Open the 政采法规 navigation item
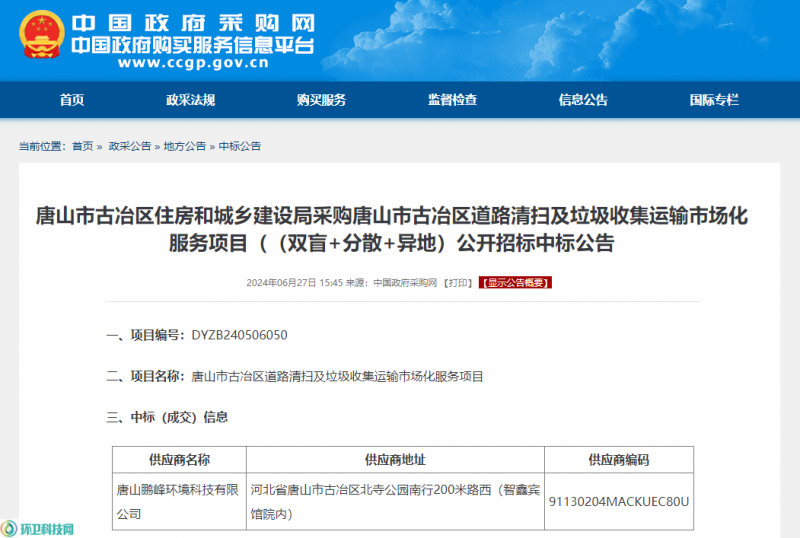Screen dimensions: 800x538 (x=190, y=100)
